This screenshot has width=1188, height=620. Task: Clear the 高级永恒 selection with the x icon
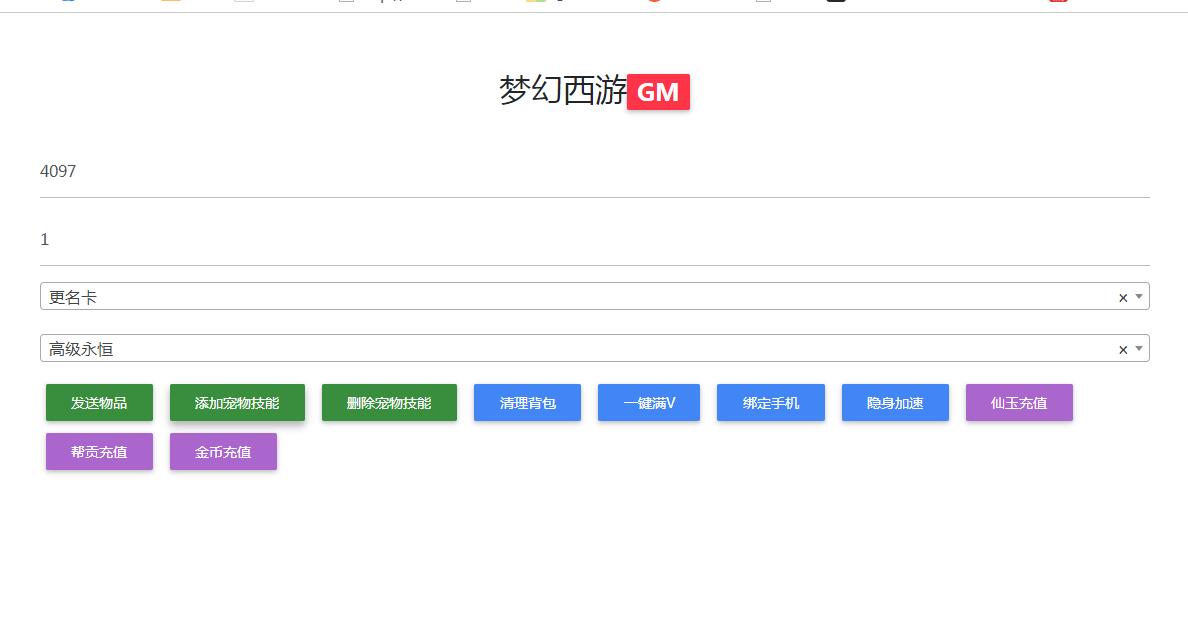1122,350
